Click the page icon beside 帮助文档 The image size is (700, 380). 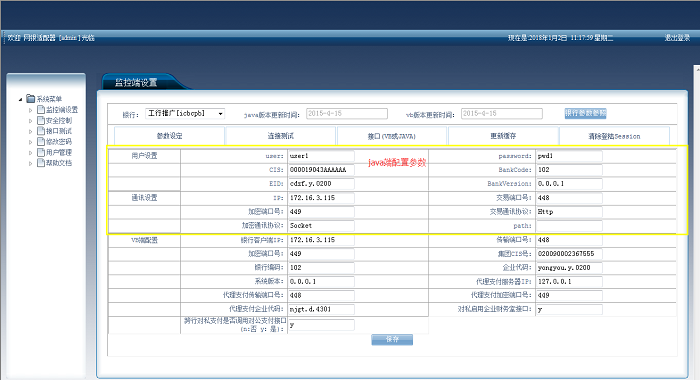(41, 163)
